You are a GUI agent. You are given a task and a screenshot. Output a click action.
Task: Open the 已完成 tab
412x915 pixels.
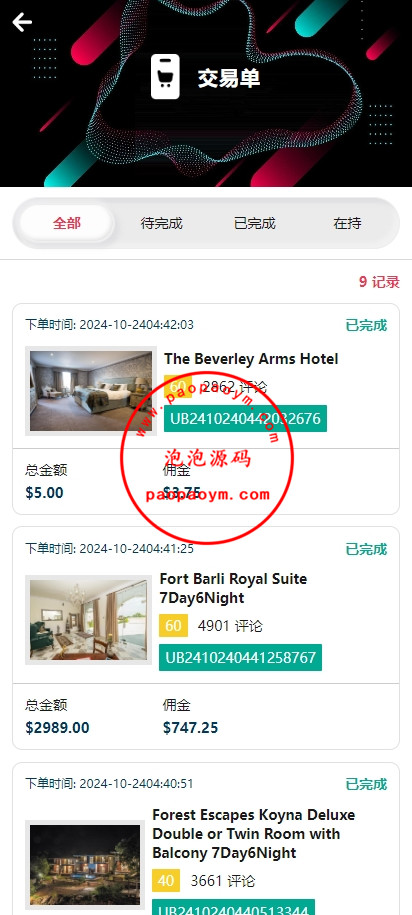254,223
